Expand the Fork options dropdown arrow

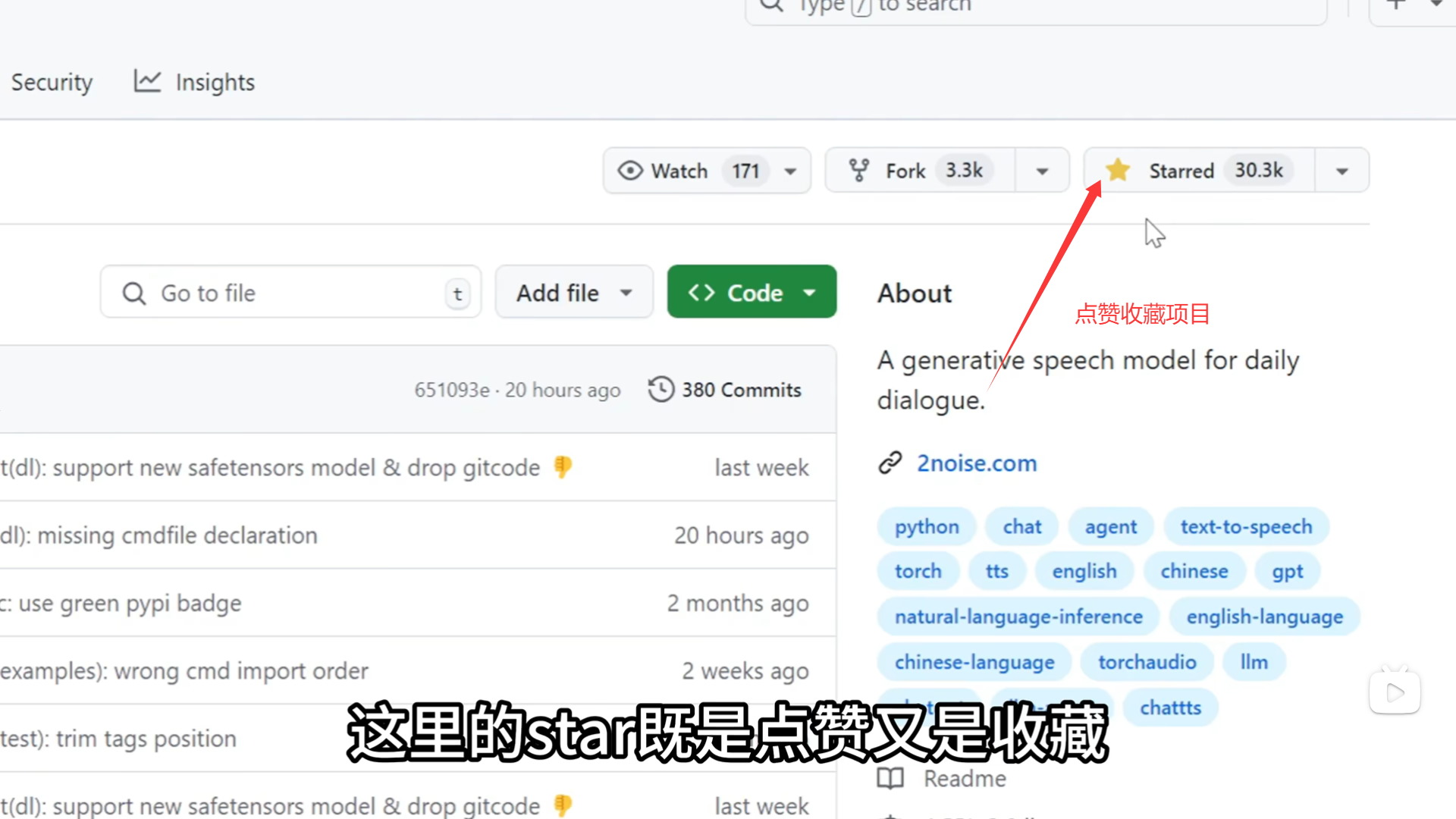(x=1042, y=171)
